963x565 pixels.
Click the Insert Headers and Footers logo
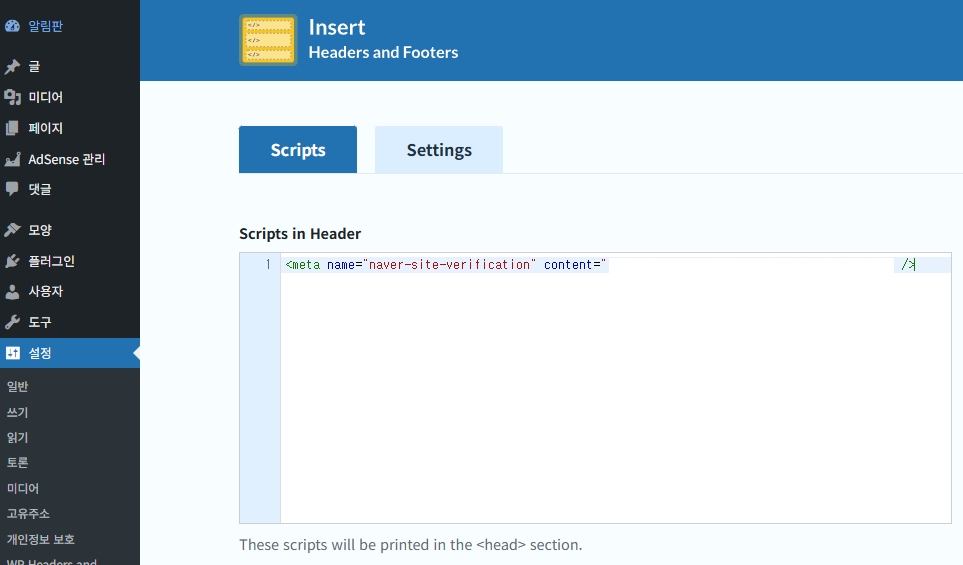coord(268,40)
